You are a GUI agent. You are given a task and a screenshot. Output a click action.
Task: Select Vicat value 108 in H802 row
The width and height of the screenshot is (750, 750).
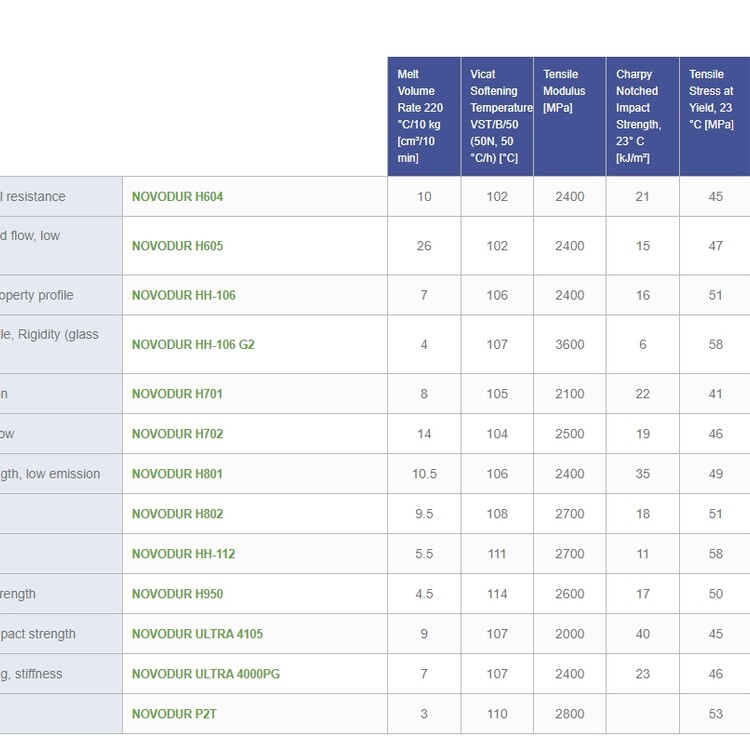coord(497,514)
